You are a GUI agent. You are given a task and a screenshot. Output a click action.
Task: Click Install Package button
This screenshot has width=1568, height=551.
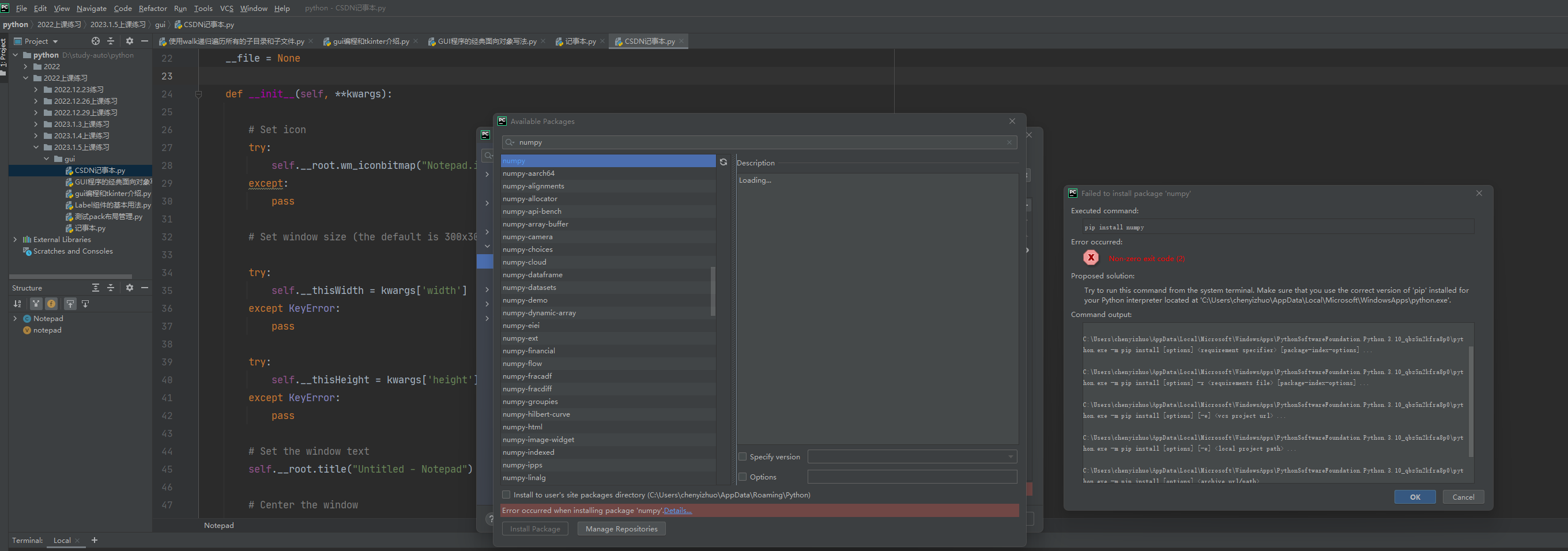tap(535, 529)
